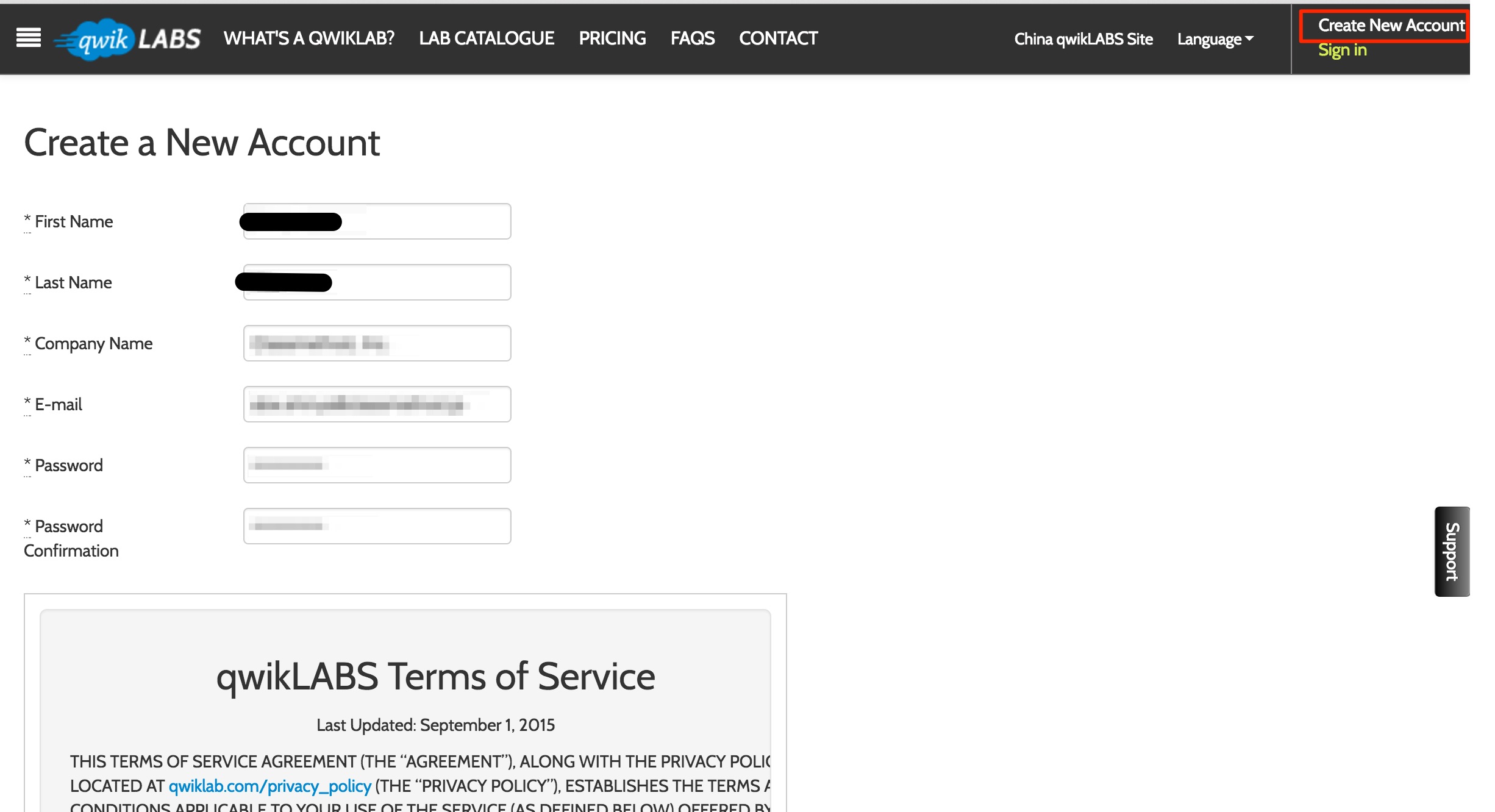1495x812 pixels.
Task: Click the qwikLABS Terms of Service title
Action: click(435, 677)
